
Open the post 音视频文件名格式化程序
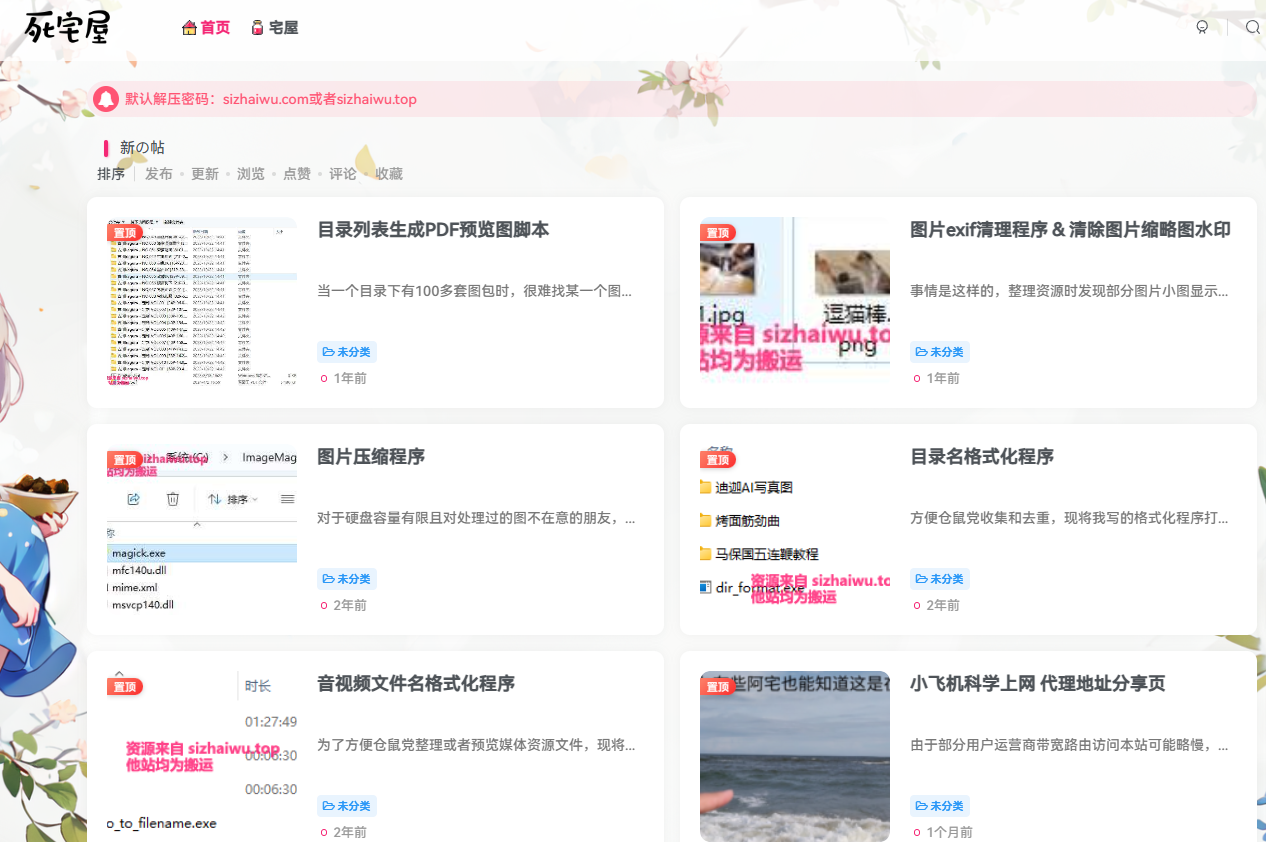point(416,684)
